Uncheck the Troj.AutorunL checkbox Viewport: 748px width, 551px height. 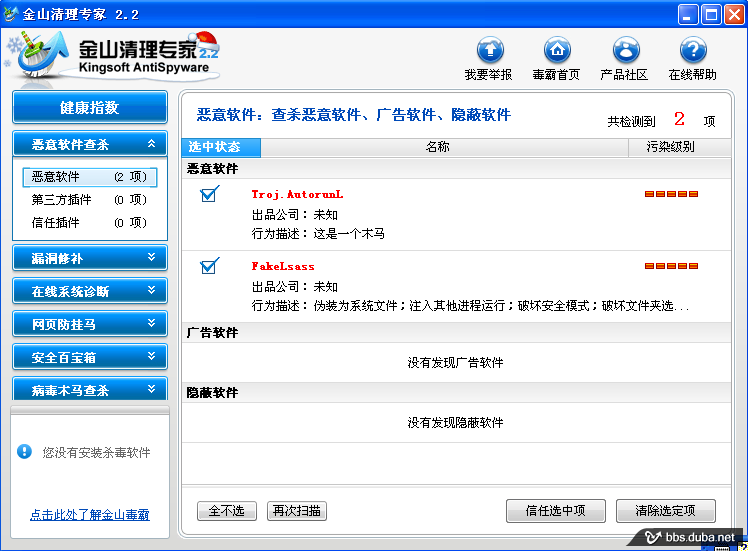point(209,194)
